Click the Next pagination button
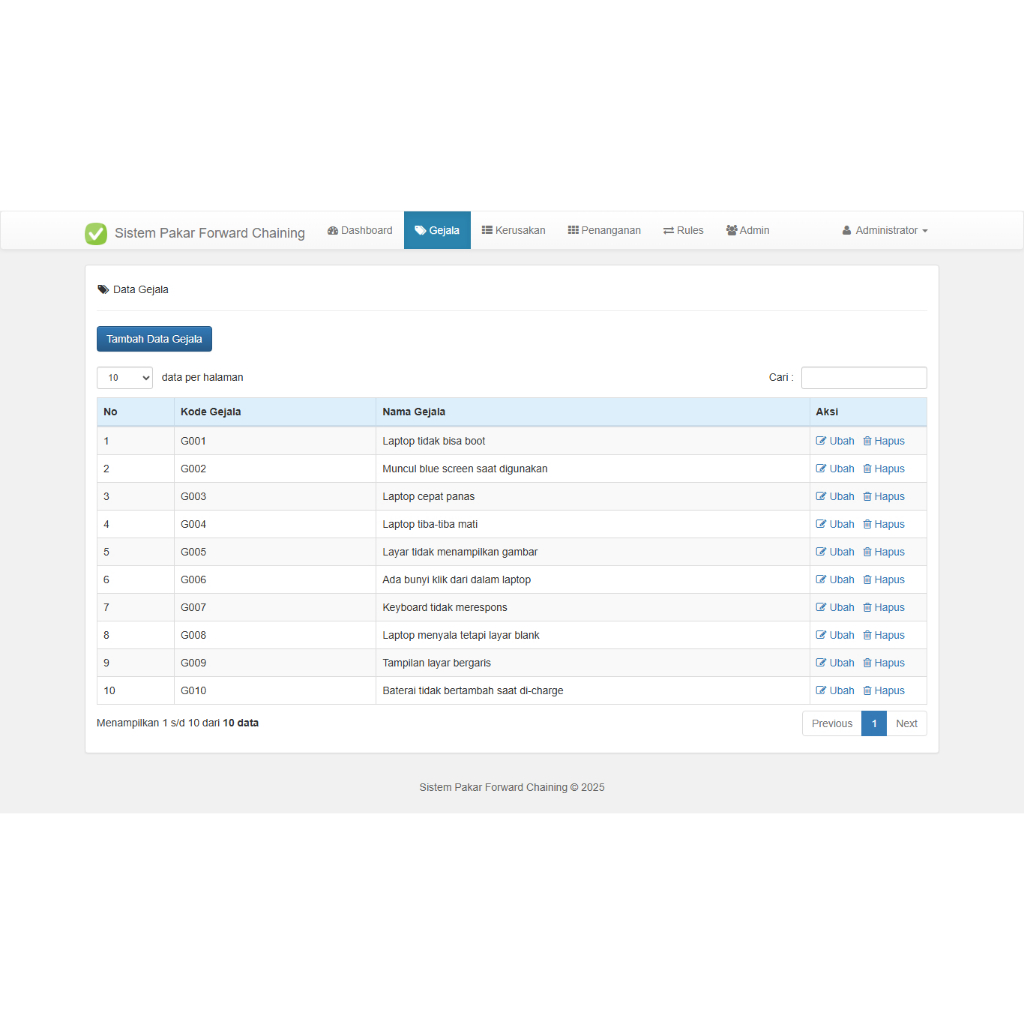The height and width of the screenshot is (1024, 1024). [906, 724]
